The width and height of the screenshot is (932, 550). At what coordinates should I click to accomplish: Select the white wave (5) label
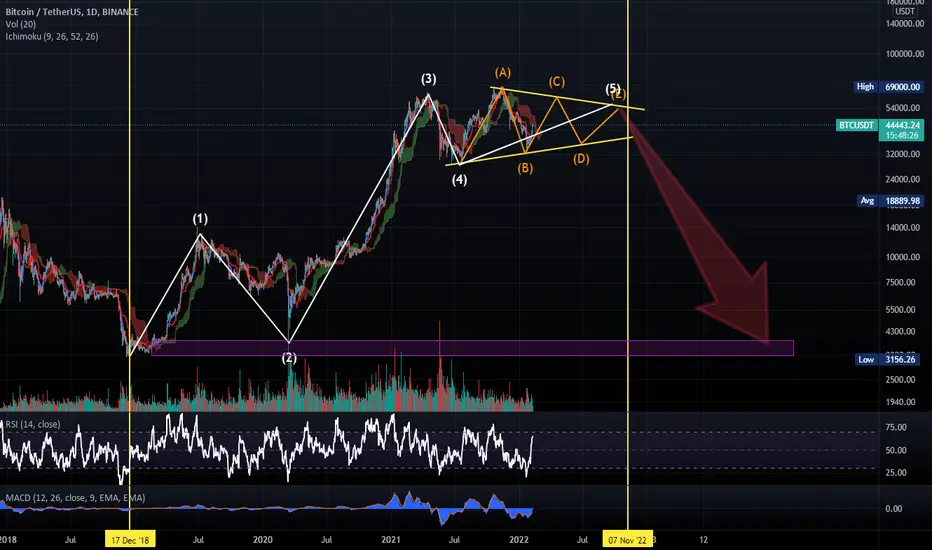[x=613, y=89]
